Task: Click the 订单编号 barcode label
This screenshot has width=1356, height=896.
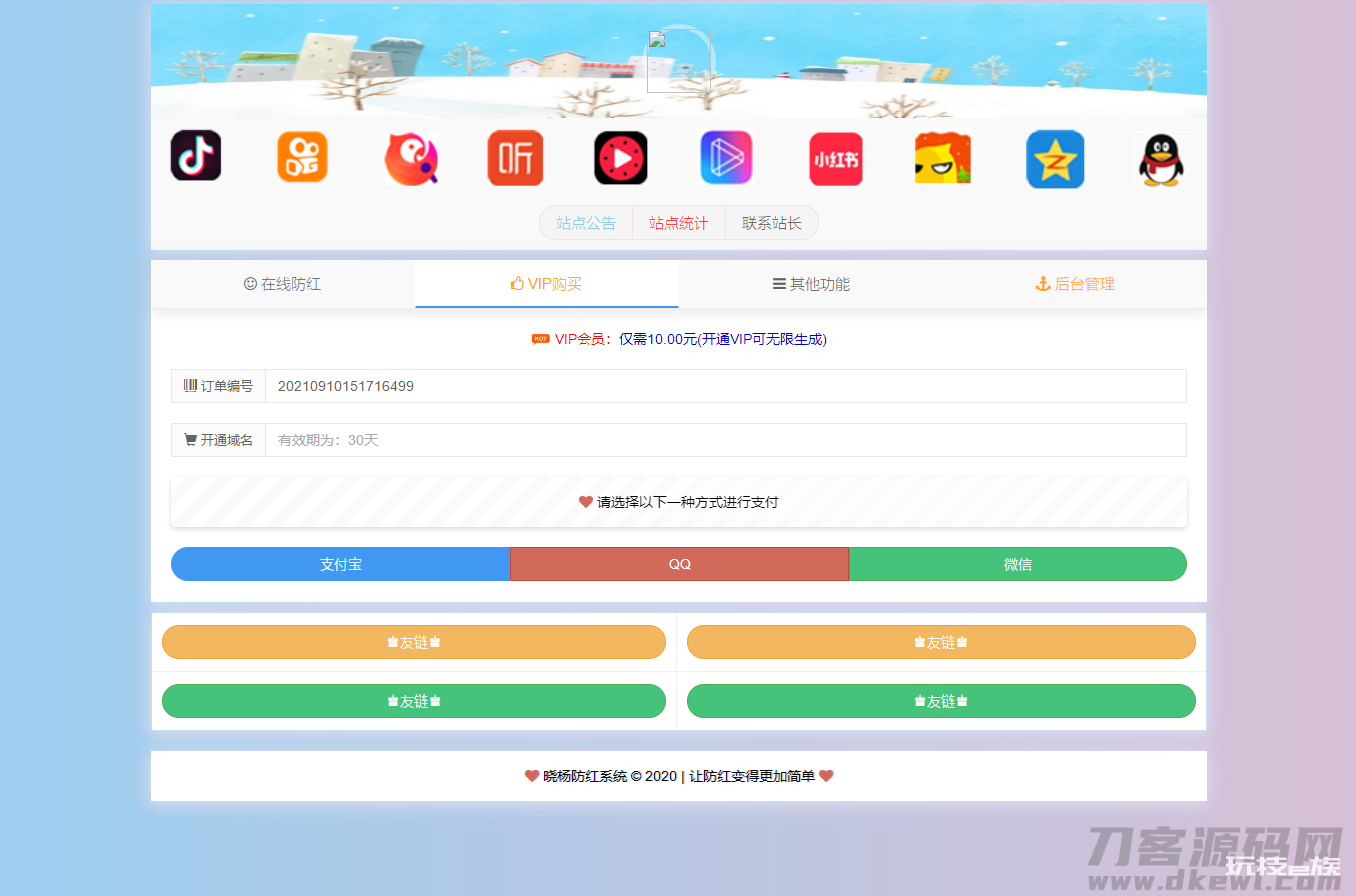Action: (x=218, y=386)
